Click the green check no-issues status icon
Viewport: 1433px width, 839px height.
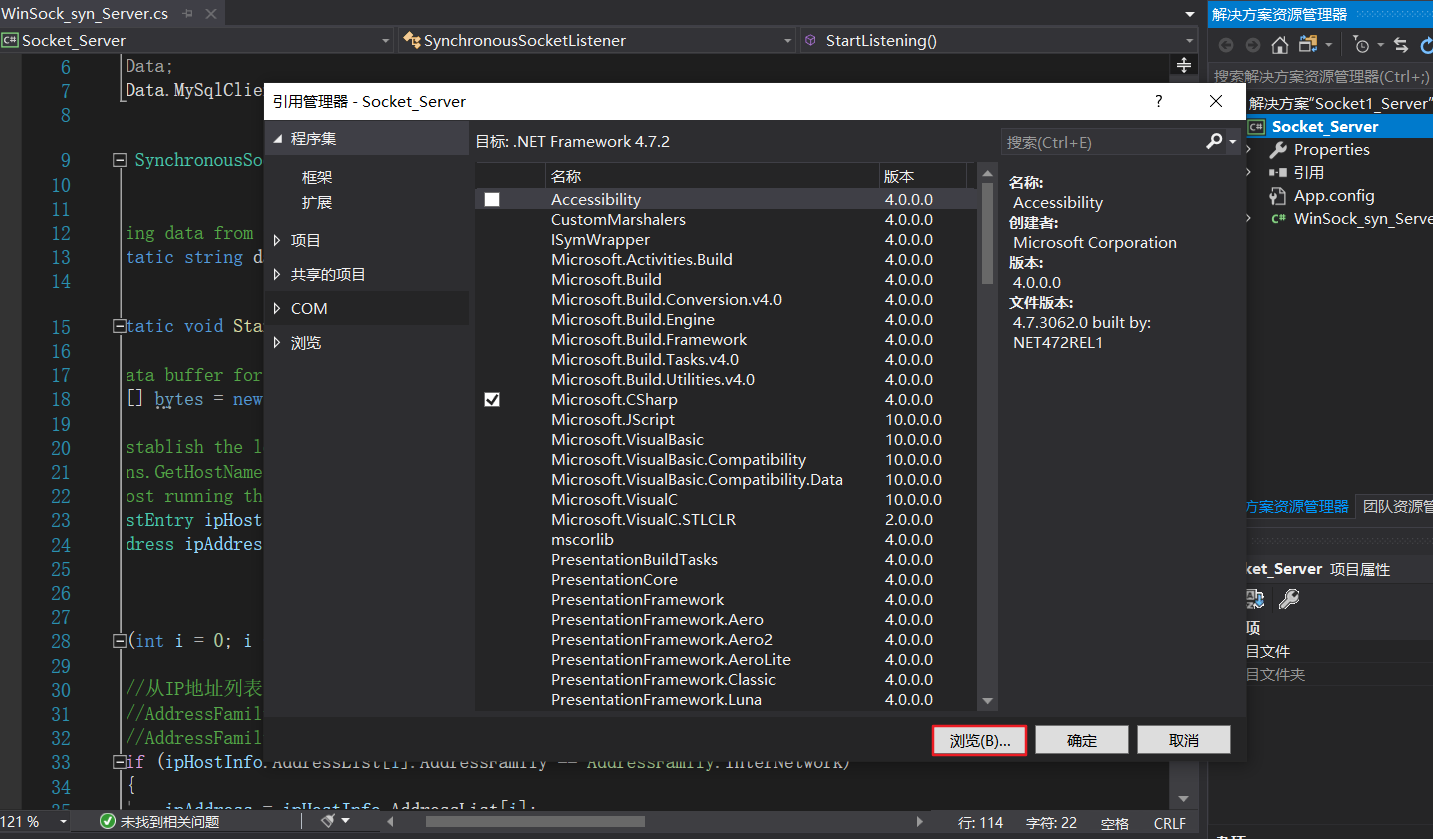108,822
